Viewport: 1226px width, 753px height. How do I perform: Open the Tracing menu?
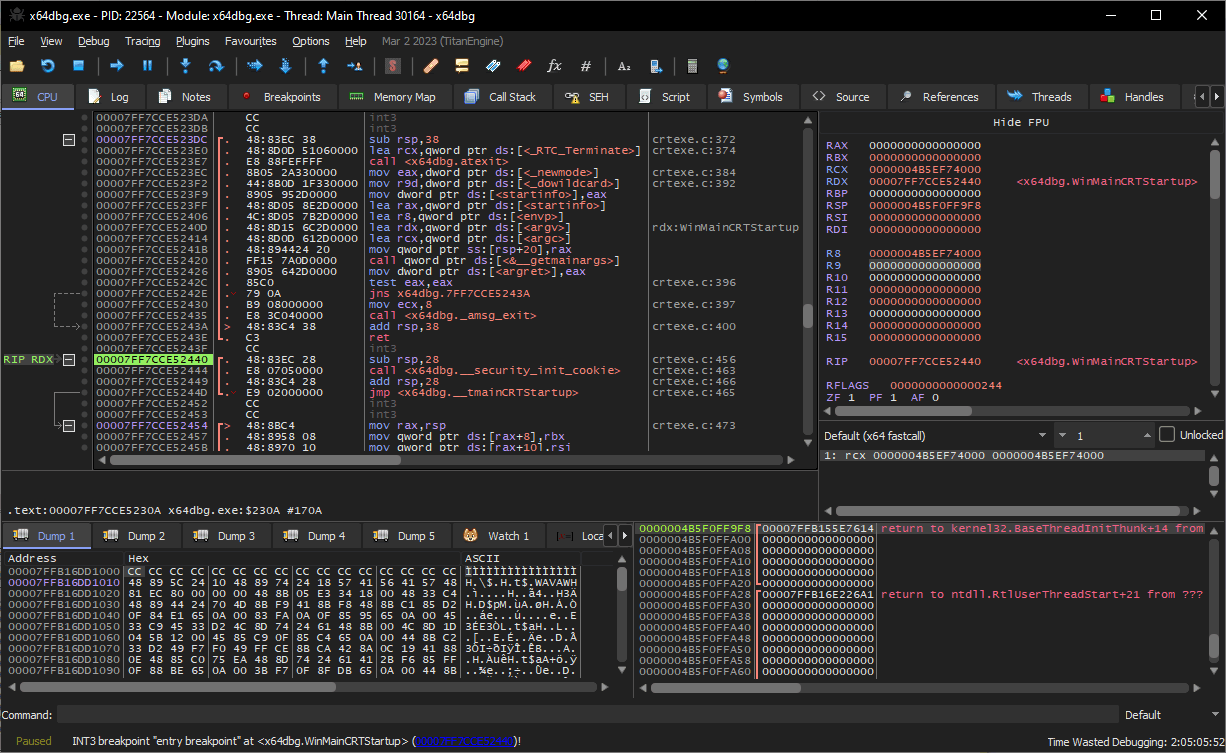coord(141,41)
